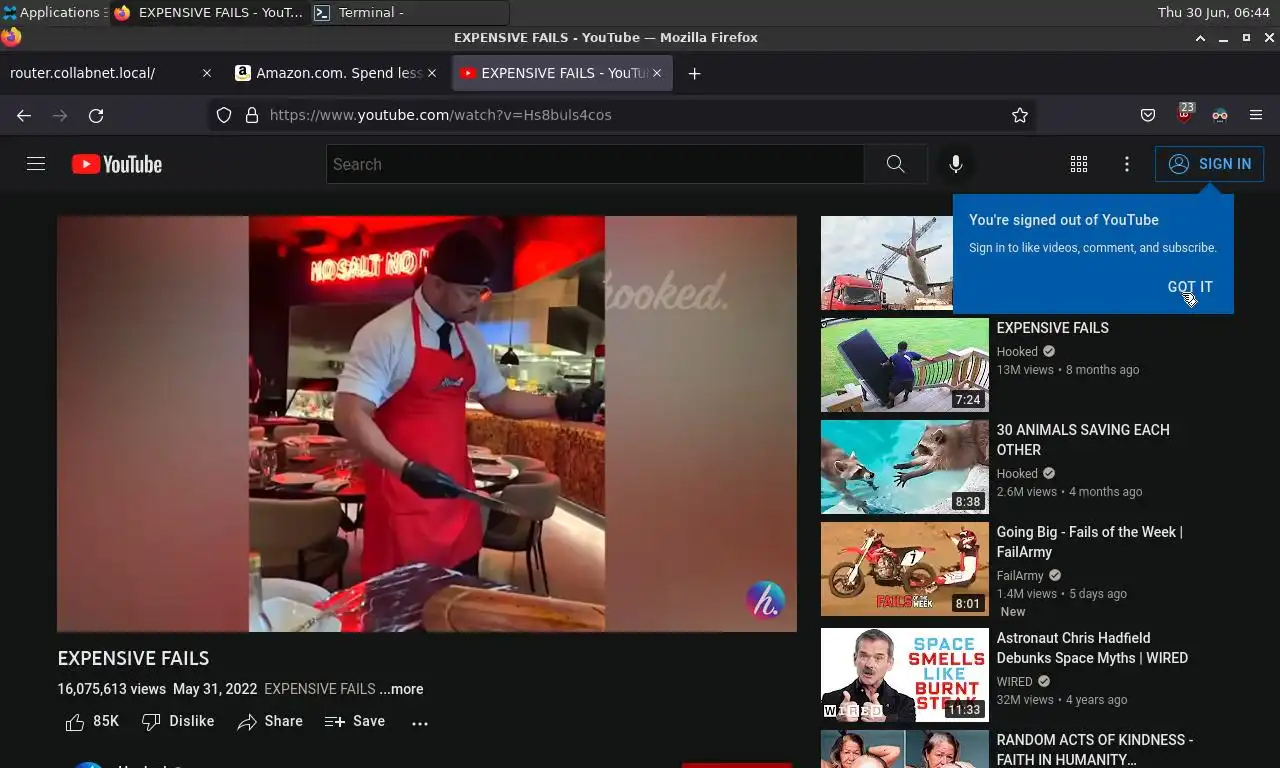Open Hooked channel under 30 ANIMALS video
1280x768 pixels.
click(x=1017, y=474)
